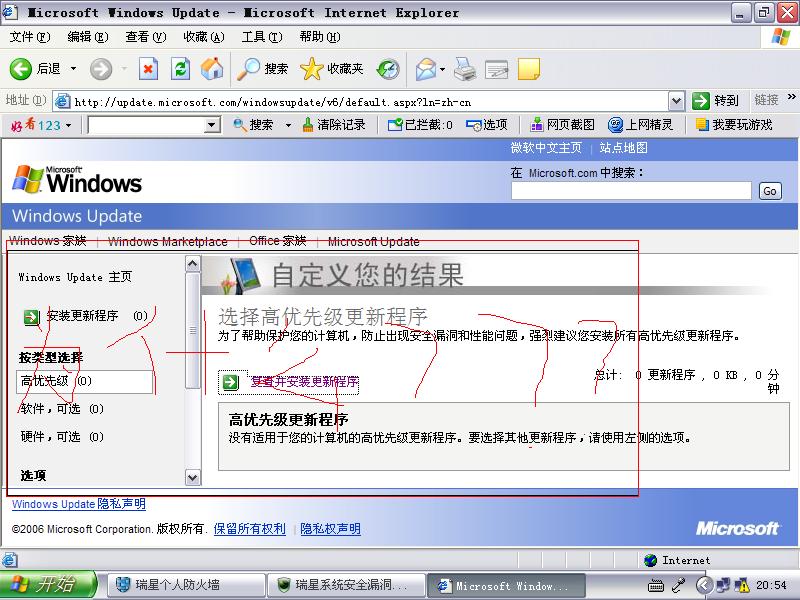Click the Forward arrow icon

coord(101,68)
